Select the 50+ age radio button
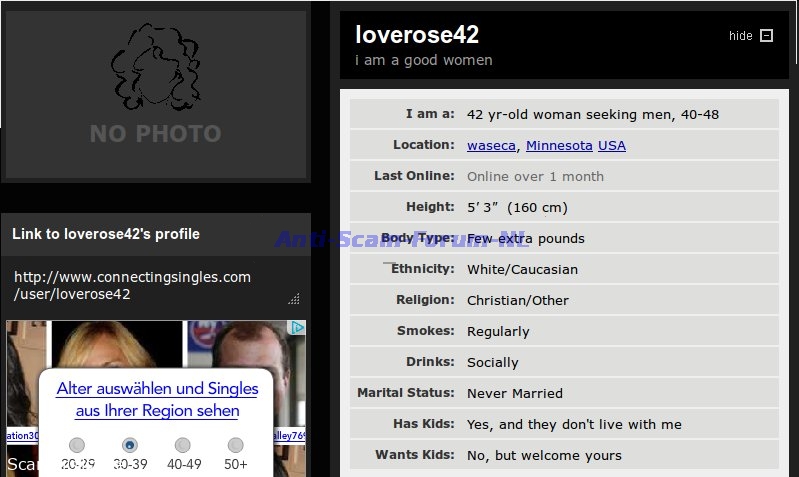The image size is (799, 477). point(235,445)
